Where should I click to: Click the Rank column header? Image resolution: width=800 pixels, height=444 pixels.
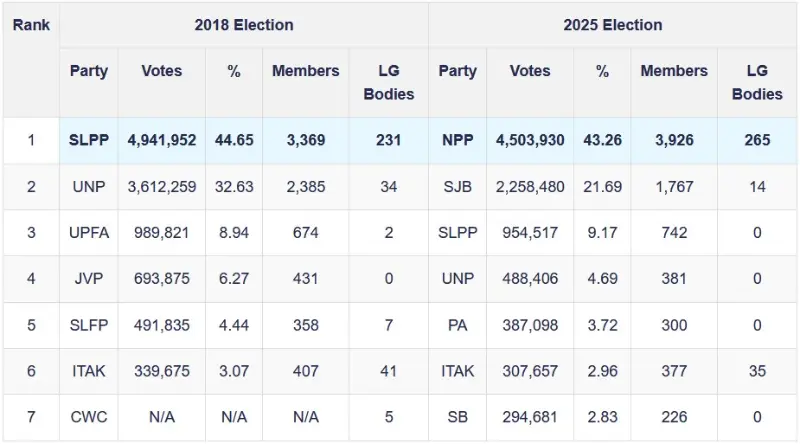click(x=31, y=24)
